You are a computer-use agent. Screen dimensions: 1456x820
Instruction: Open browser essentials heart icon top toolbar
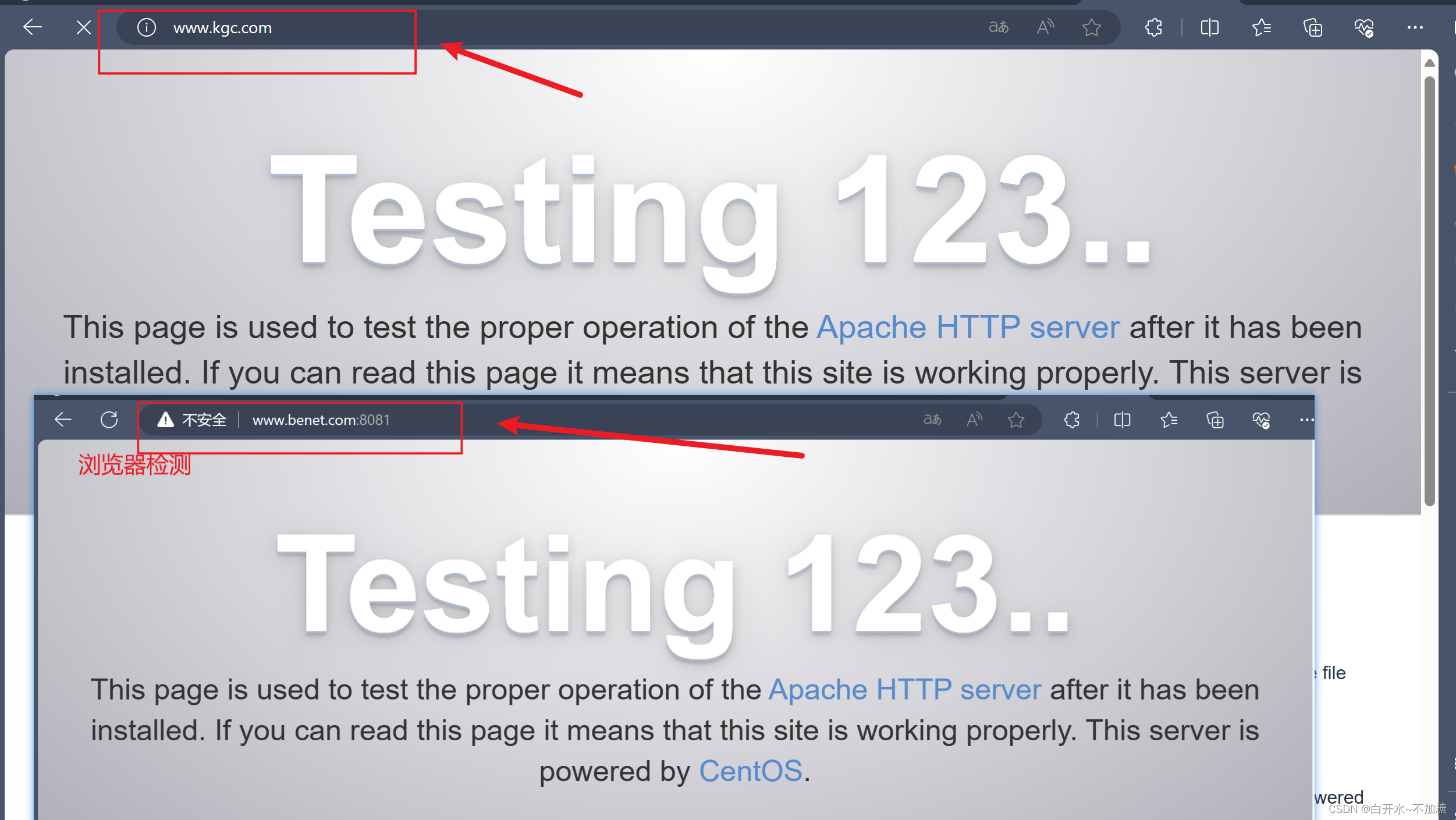1363,27
